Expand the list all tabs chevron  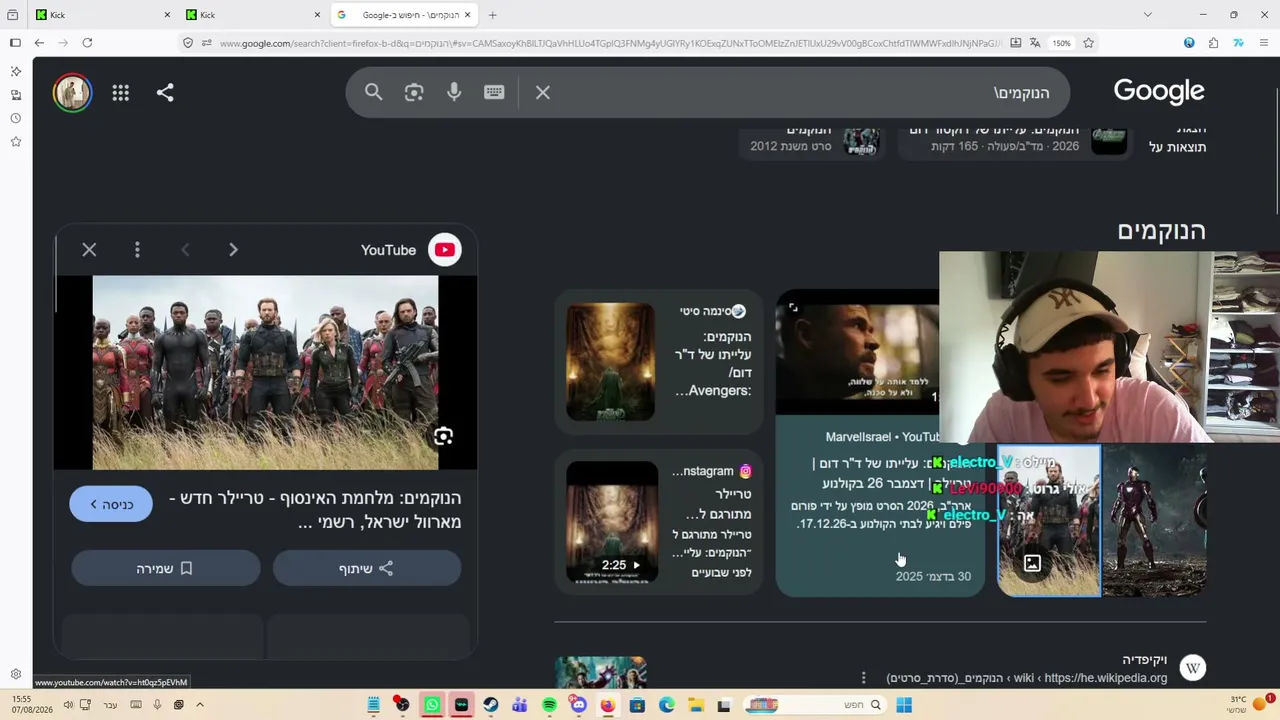tap(1147, 15)
